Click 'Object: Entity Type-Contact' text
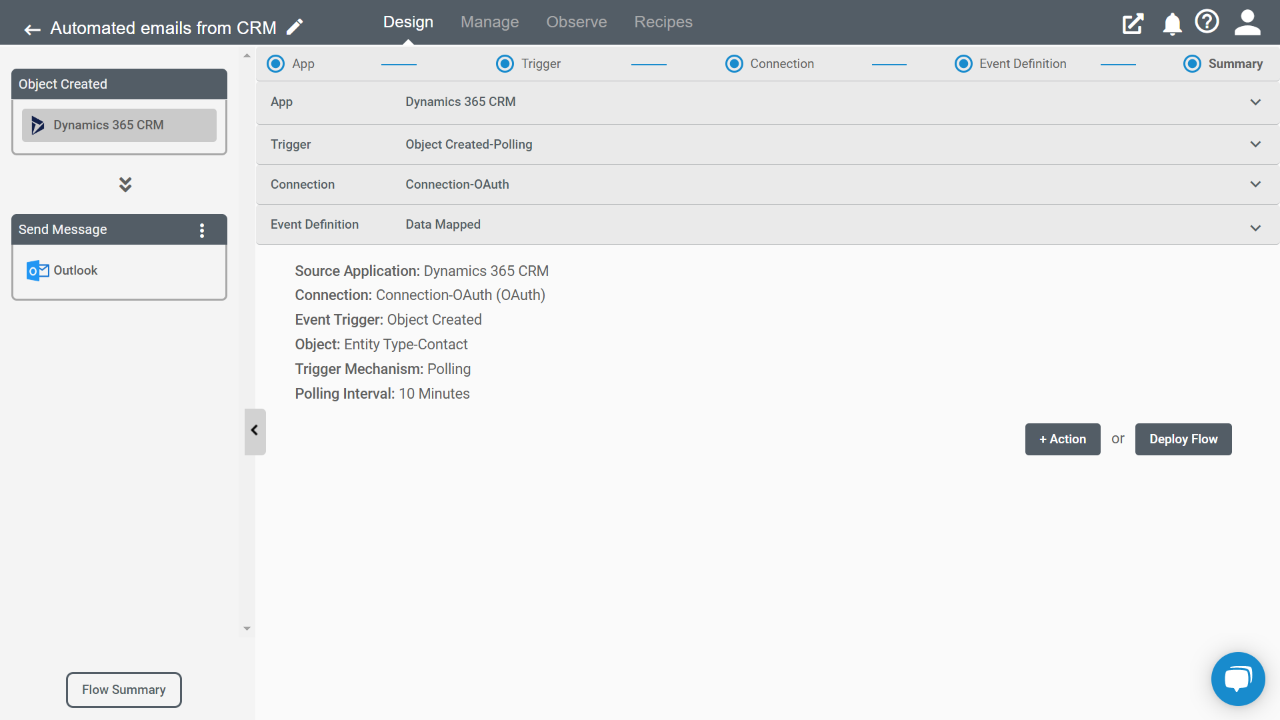This screenshot has height=720, width=1280. 381,345
